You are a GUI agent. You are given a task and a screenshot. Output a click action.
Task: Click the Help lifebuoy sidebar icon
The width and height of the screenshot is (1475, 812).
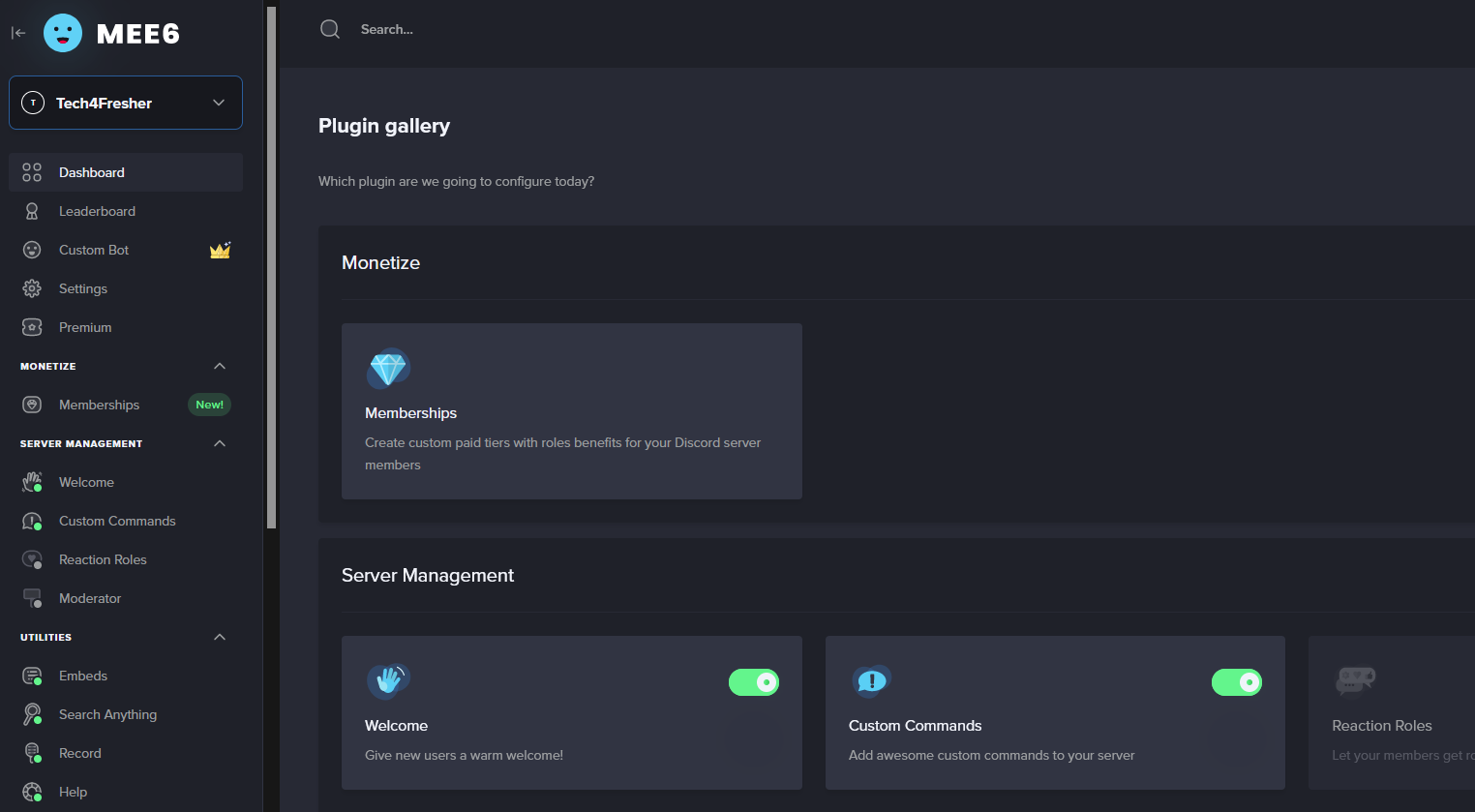32,792
